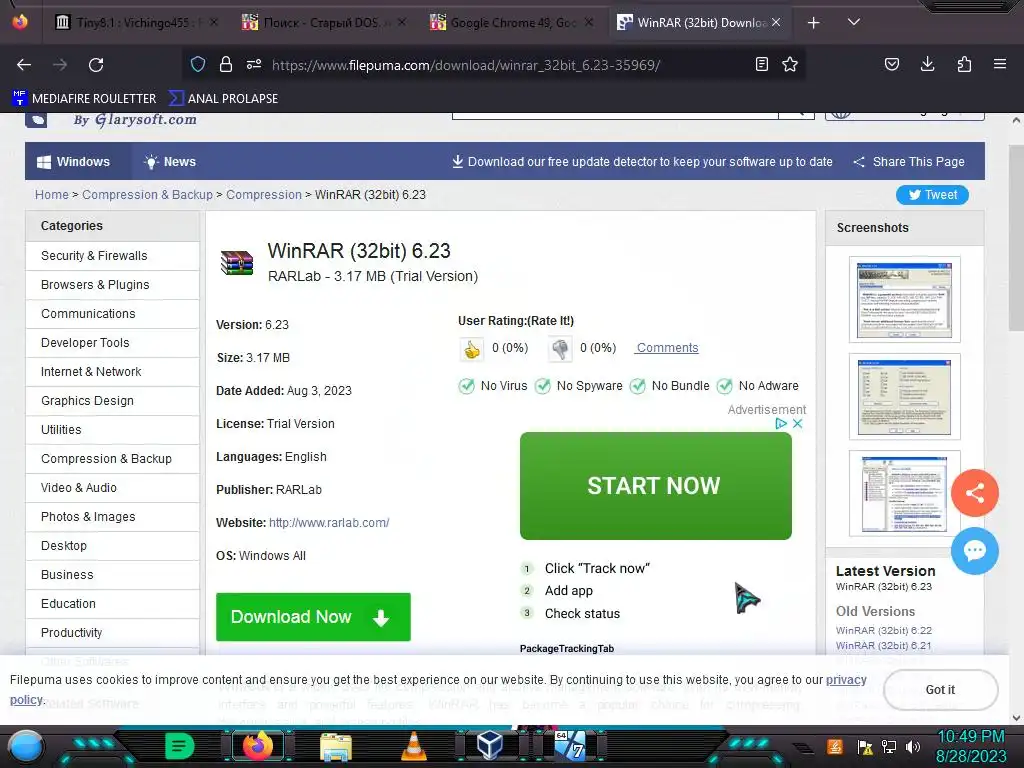
Task: Select Developer Tools category
Action: (x=112, y=343)
